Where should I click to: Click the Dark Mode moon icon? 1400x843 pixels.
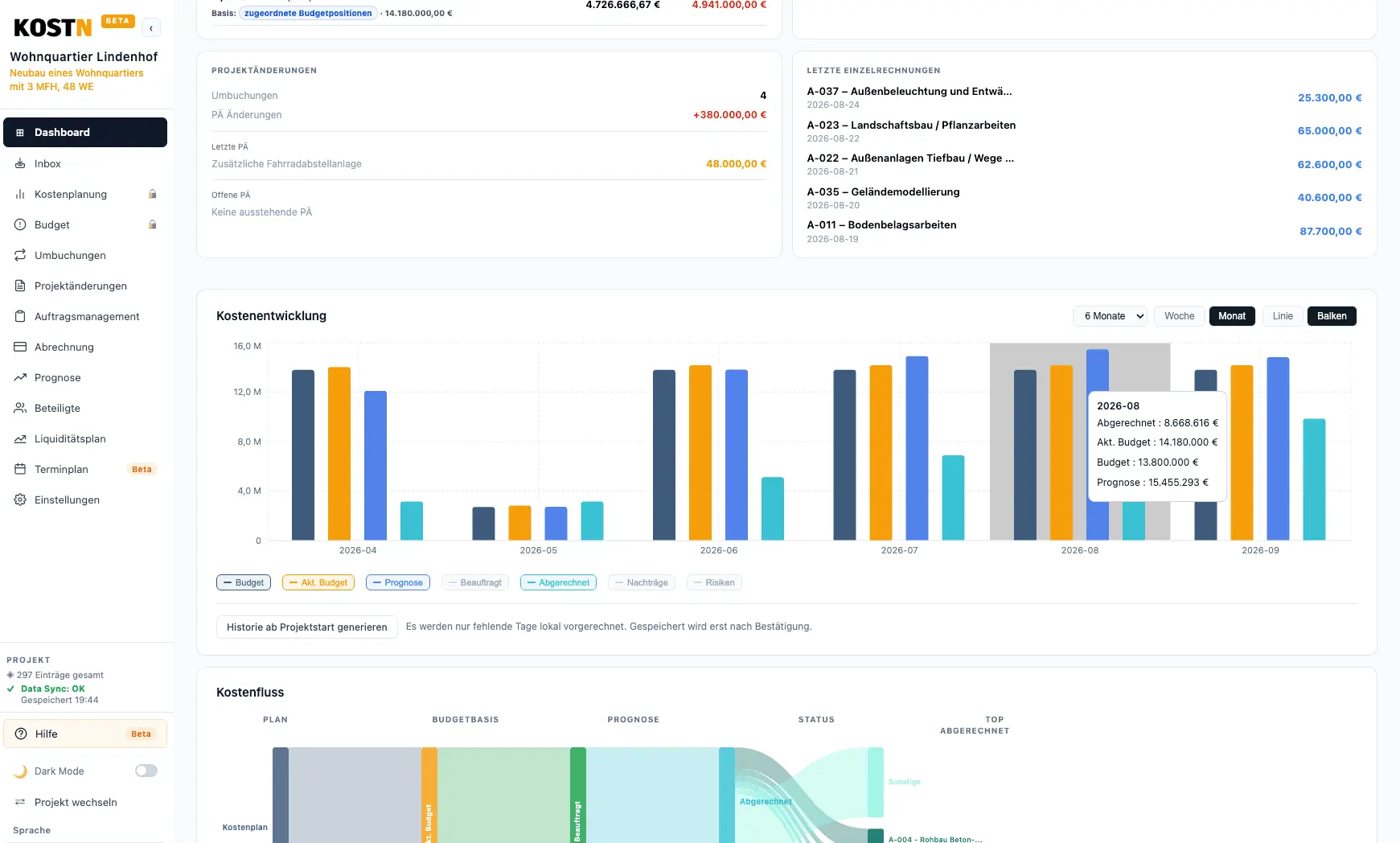click(20, 771)
